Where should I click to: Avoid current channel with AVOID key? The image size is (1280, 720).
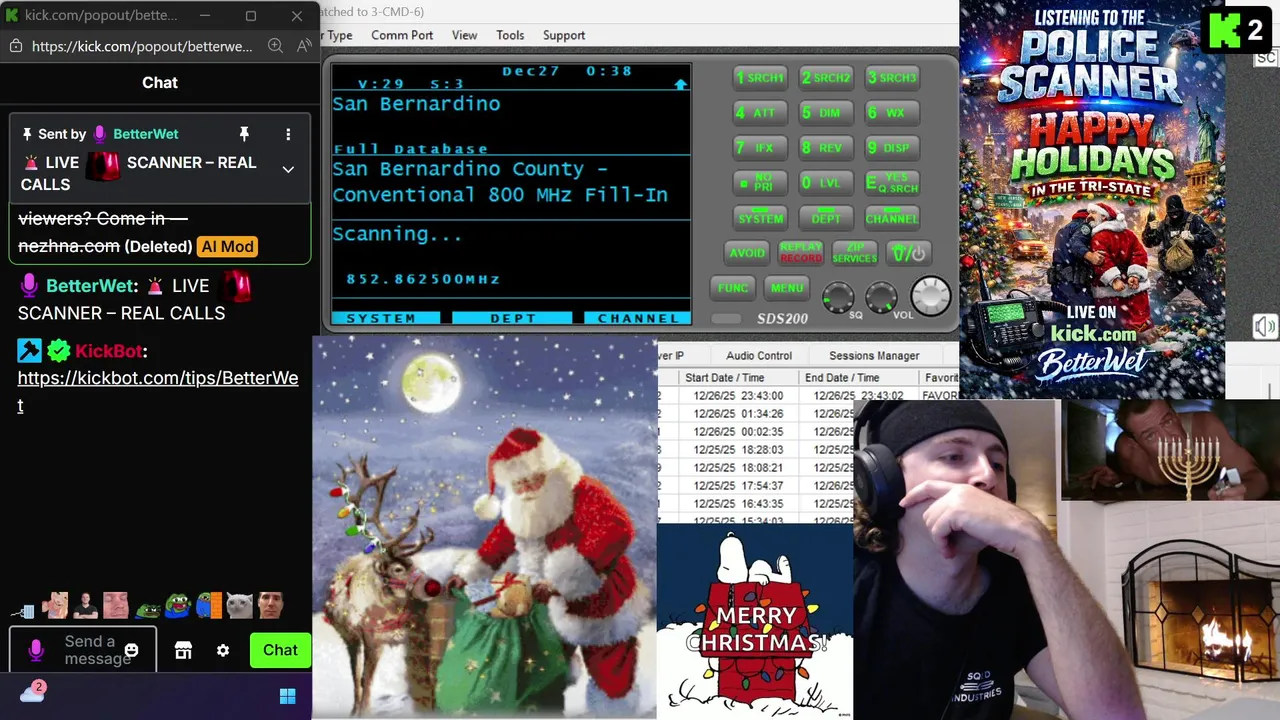point(747,253)
